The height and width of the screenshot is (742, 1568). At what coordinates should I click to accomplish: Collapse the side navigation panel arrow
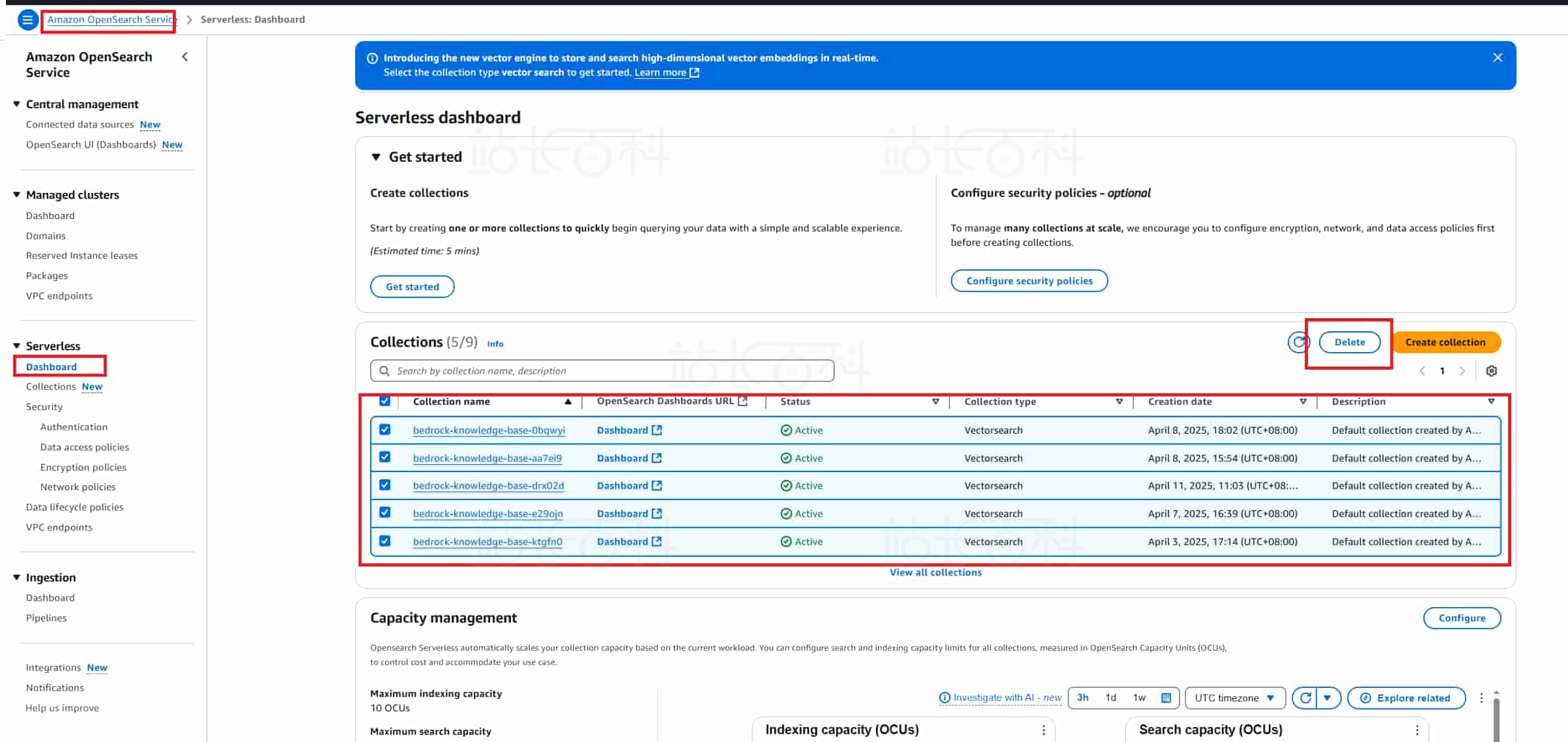click(x=185, y=57)
